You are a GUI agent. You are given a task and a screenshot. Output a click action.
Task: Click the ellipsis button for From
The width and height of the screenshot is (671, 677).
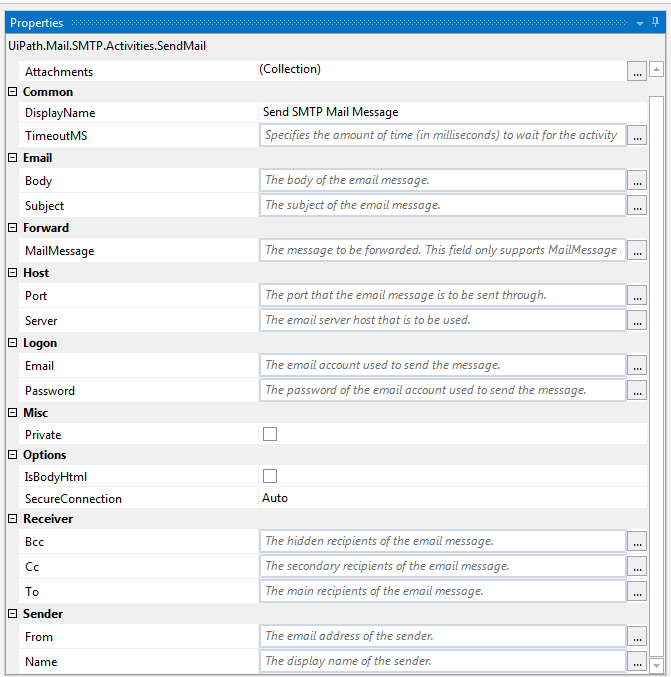(x=637, y=636)
